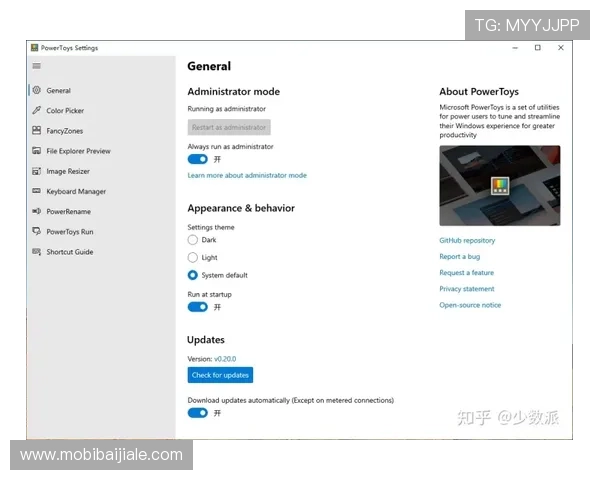Click the version v0.20.0 link
600x480 pixels.
tap(225, 358)
